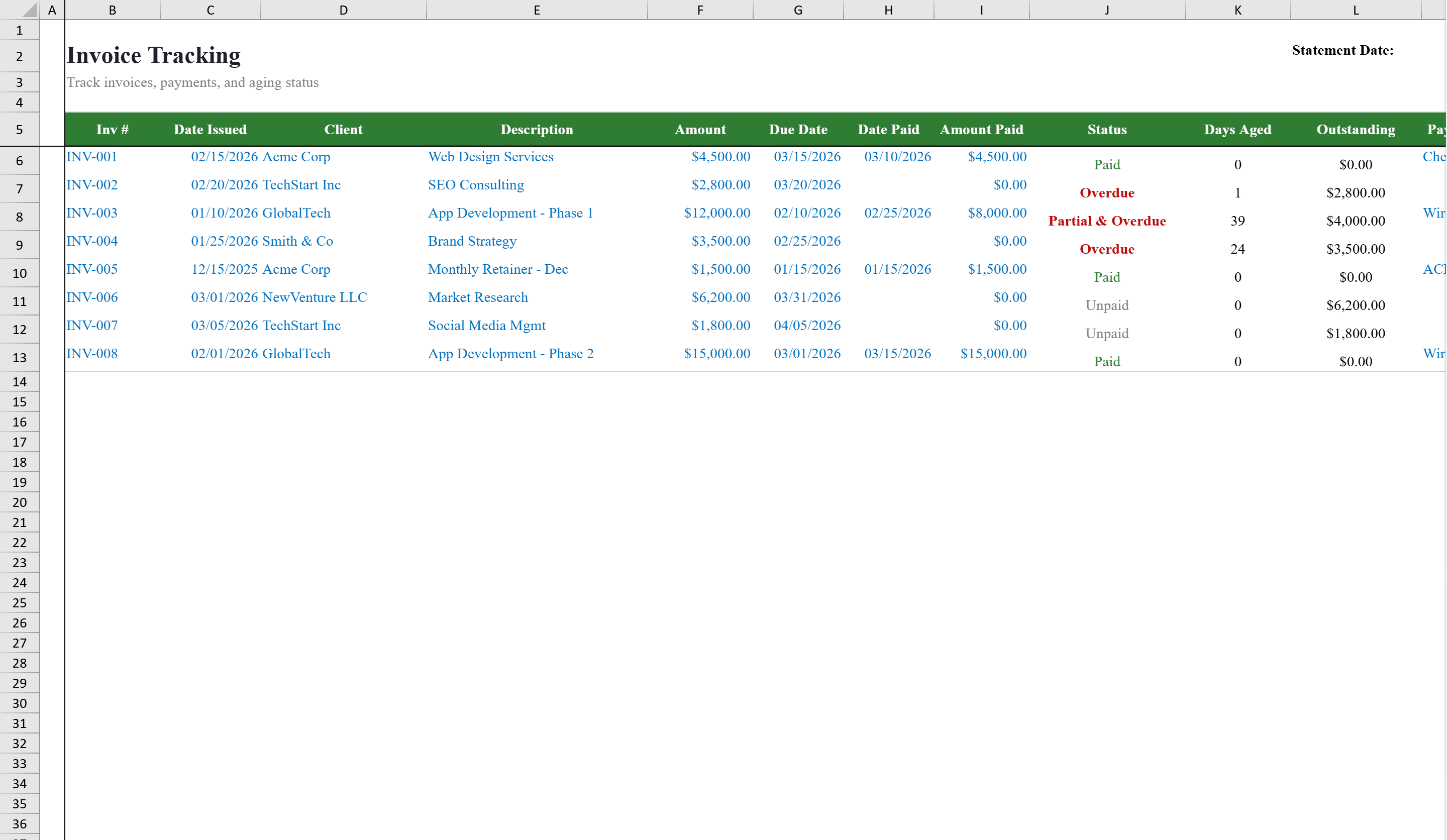Select column K header

(1238, 9)
